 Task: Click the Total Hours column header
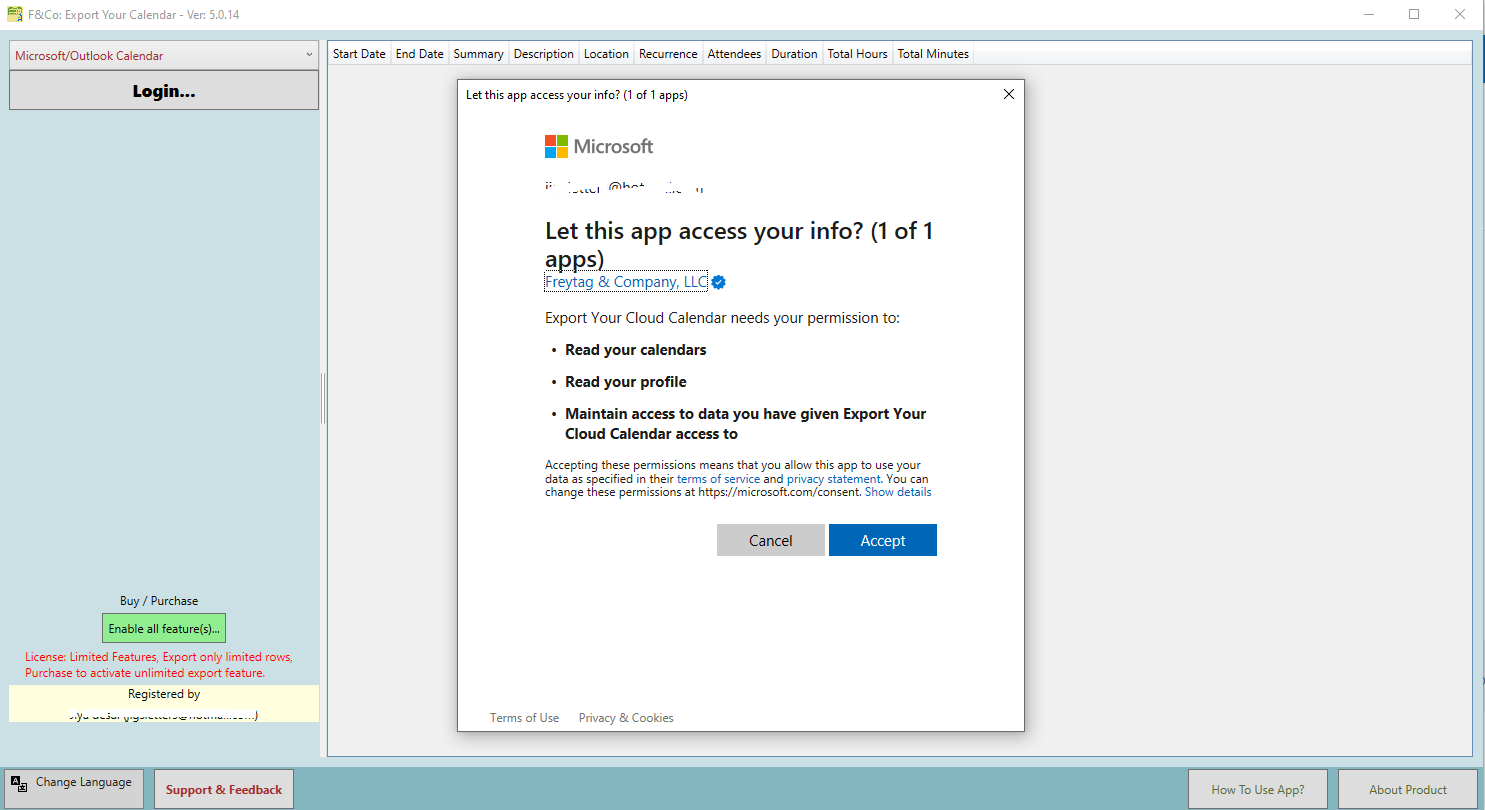[x=857, y=54]
